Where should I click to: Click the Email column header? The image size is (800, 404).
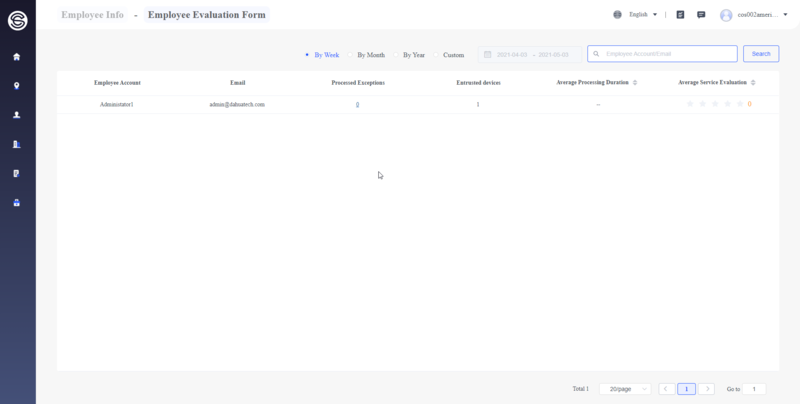pyautogui.click(x=238, y=83)
